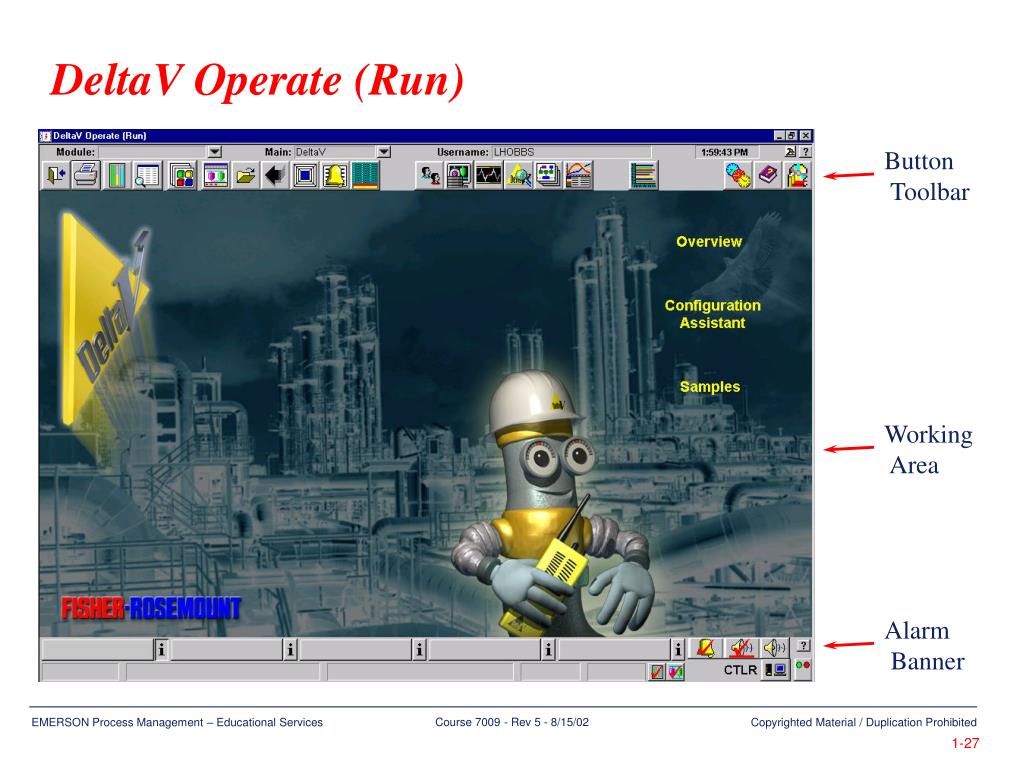Click the first alarm slot info 'i' button

point(161,649)
